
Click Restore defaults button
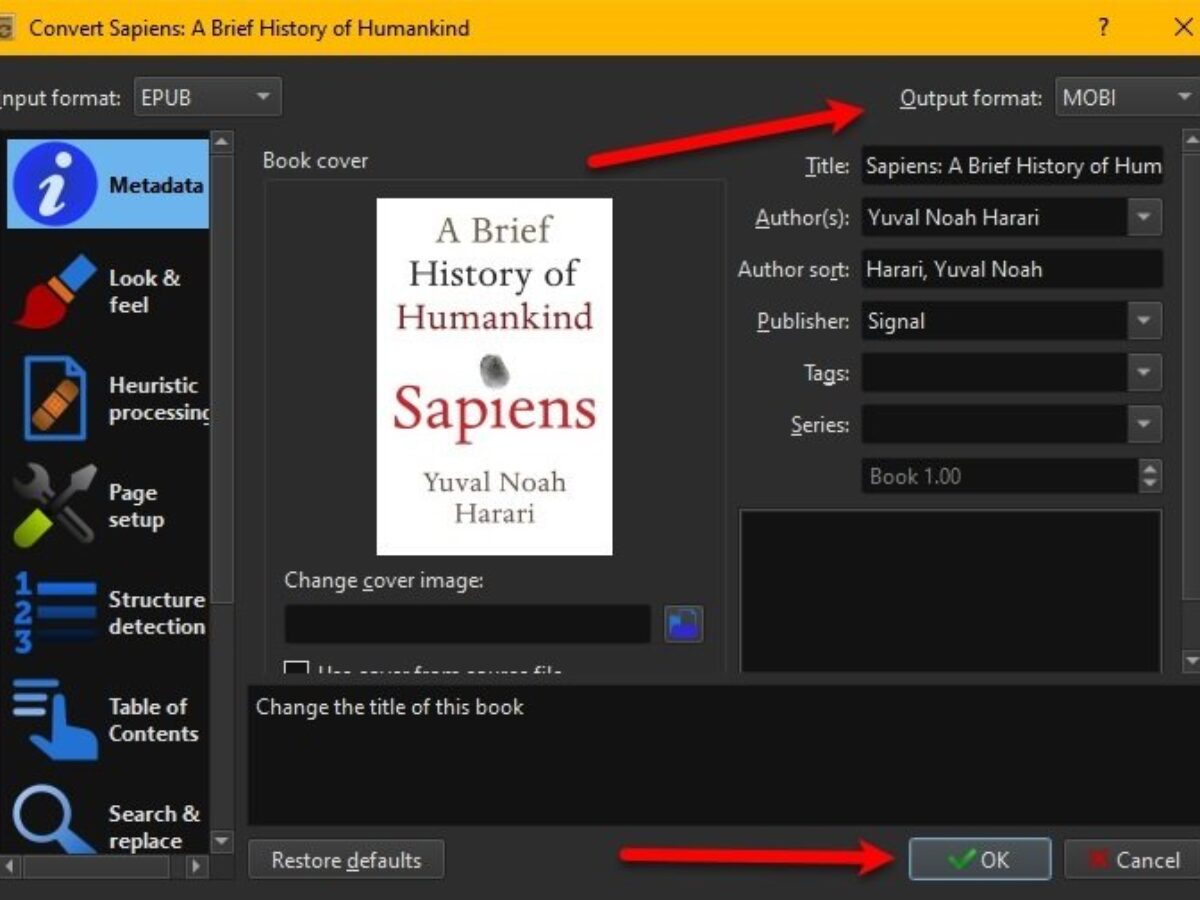coord(346,860)
